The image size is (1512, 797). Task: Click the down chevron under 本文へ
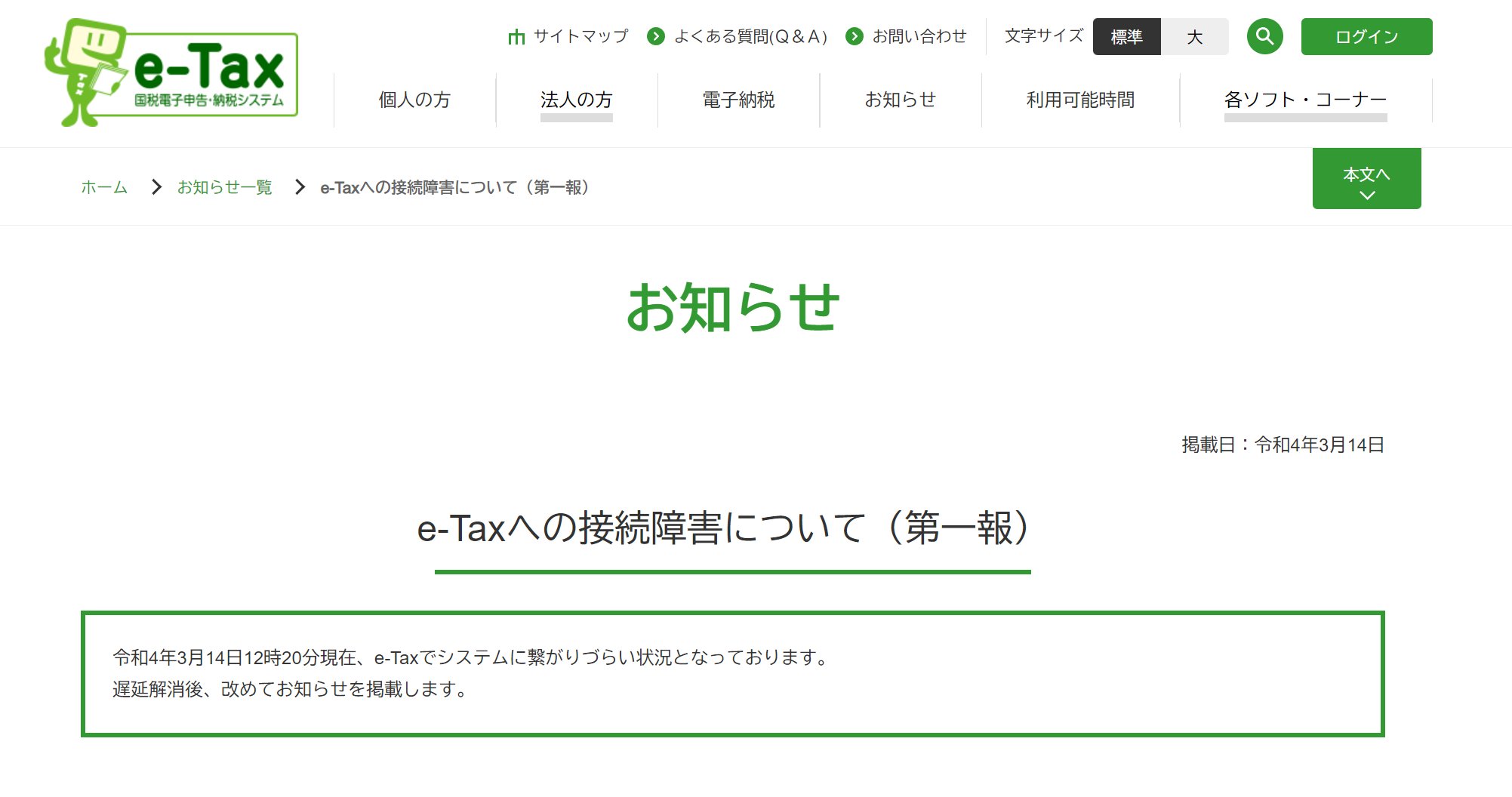pos(1366,195)
